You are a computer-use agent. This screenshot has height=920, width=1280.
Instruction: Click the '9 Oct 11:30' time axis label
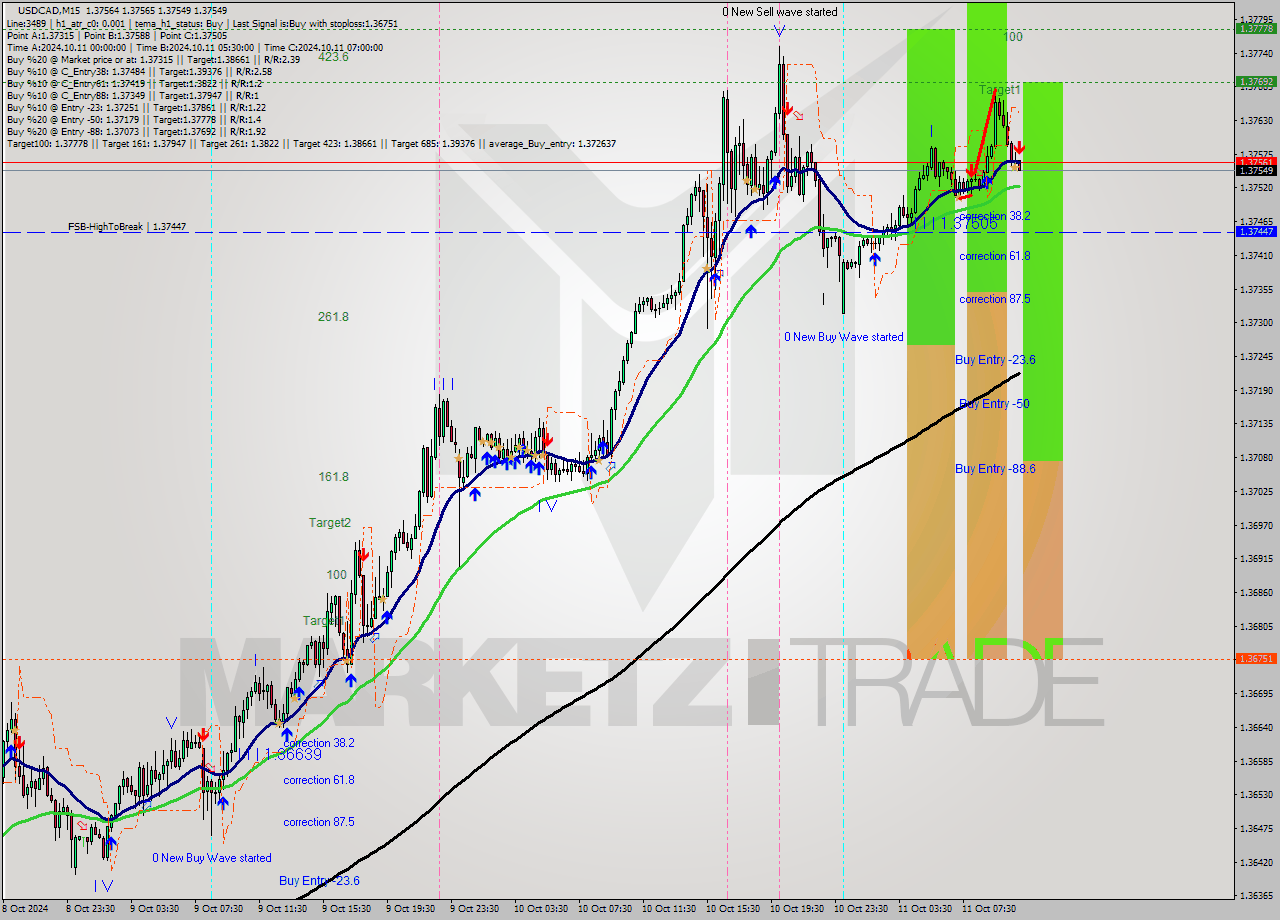pyautogui.click(x=282, y=909)
